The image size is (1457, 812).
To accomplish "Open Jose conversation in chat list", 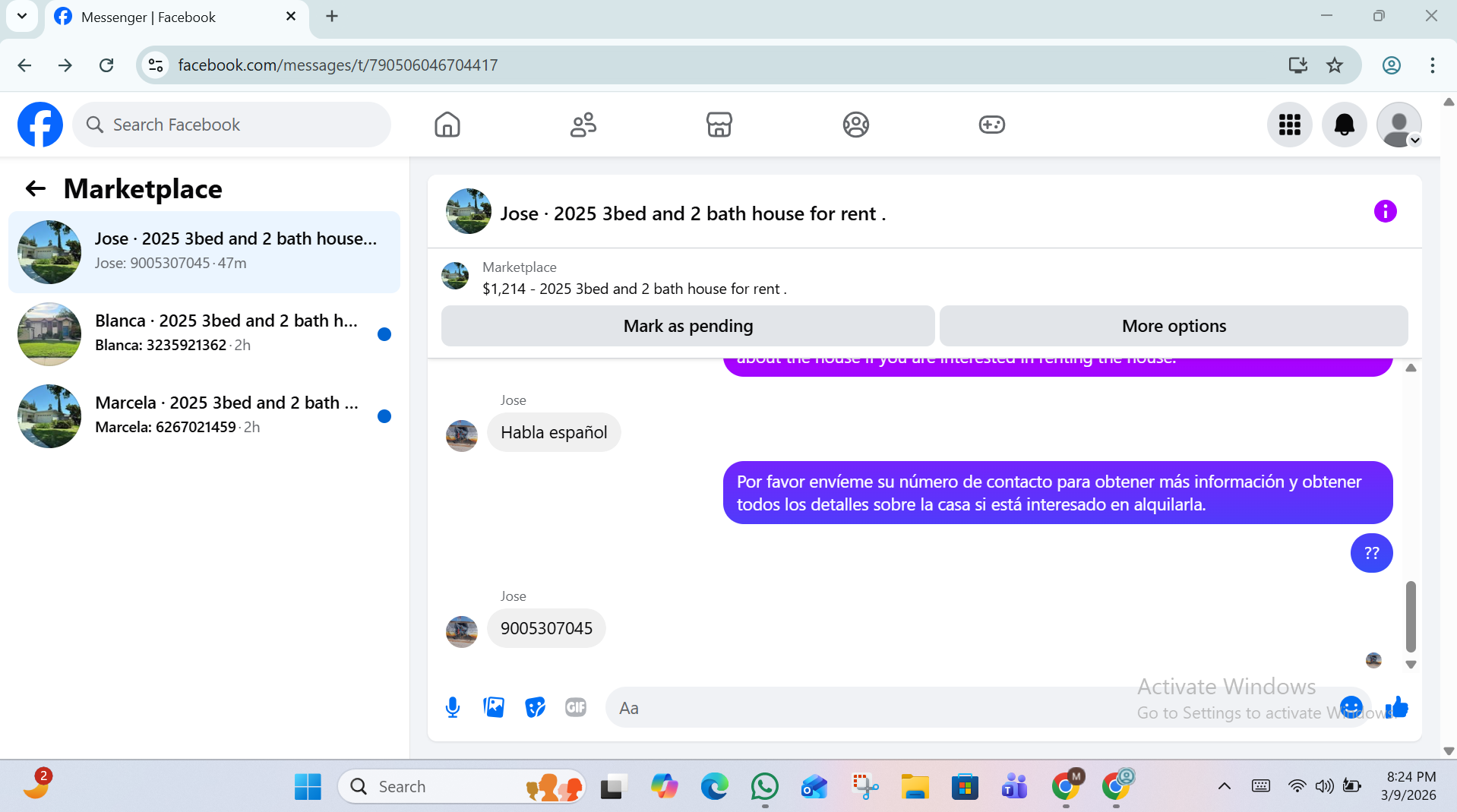I will click(x=204, y=251).
